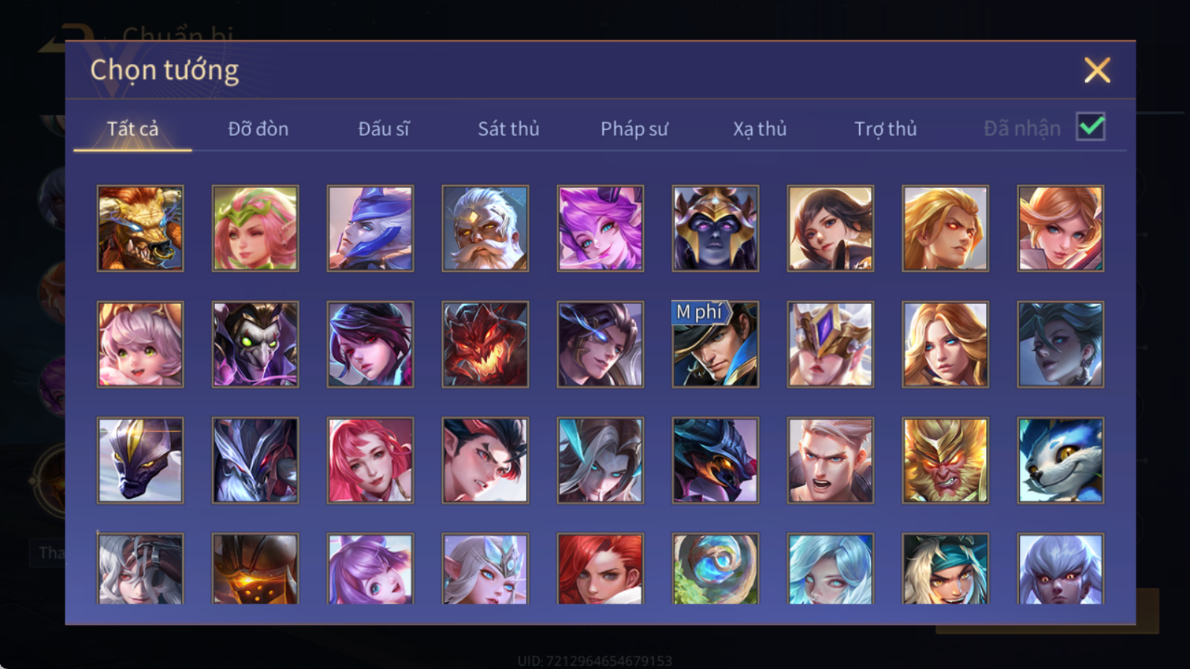The image size is (1190, 669).
Task: Choose the golden monkey king hero
Action: coord(946,460)
